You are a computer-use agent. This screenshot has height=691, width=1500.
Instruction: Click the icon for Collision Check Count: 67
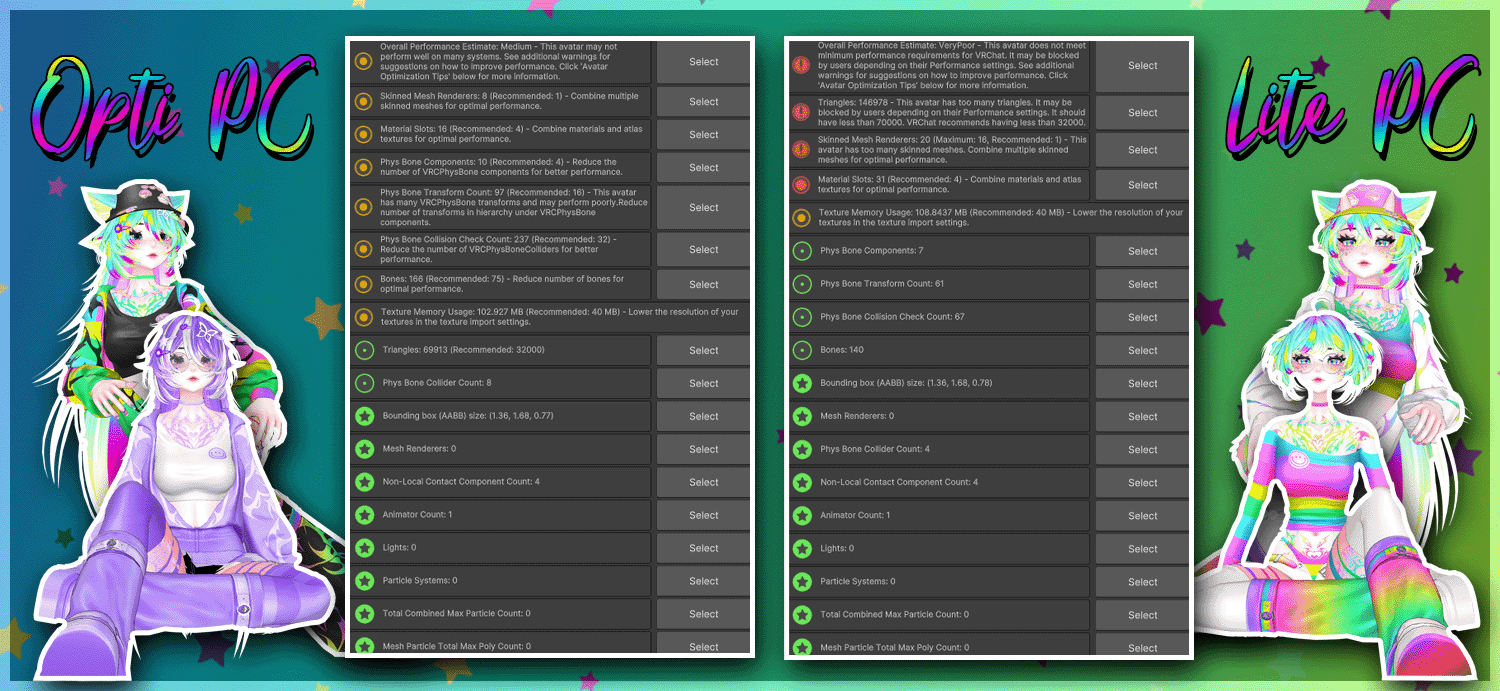[801, 317]
